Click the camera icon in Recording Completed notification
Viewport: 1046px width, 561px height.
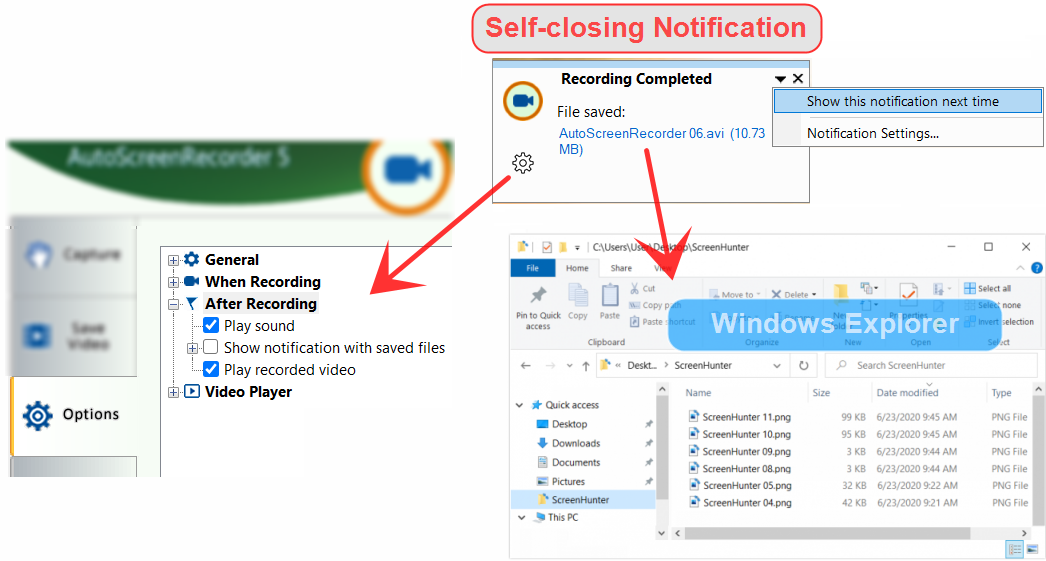pos(521,101)
